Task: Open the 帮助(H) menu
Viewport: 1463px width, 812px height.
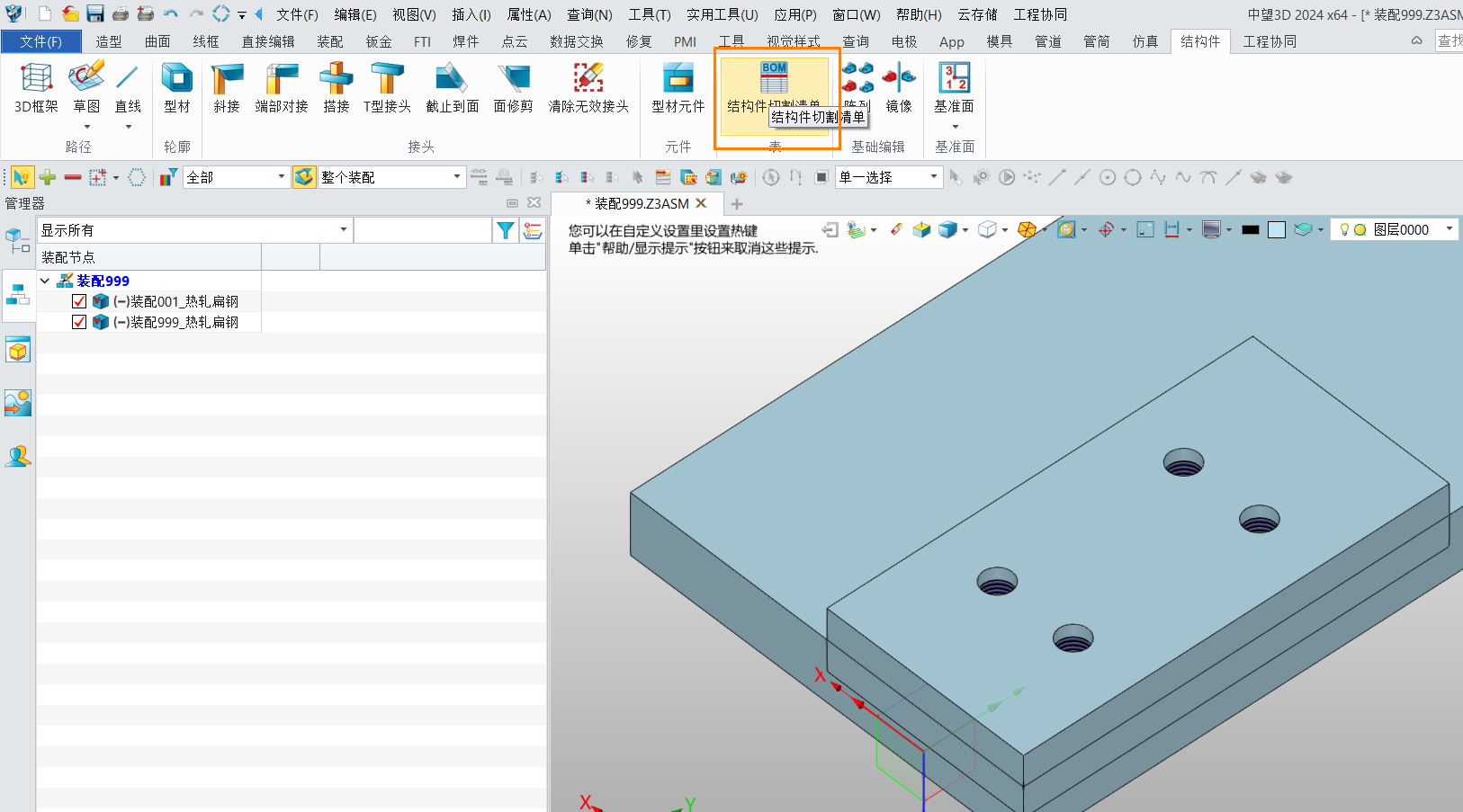Action: pyautogui.click(x=919, y=14)
